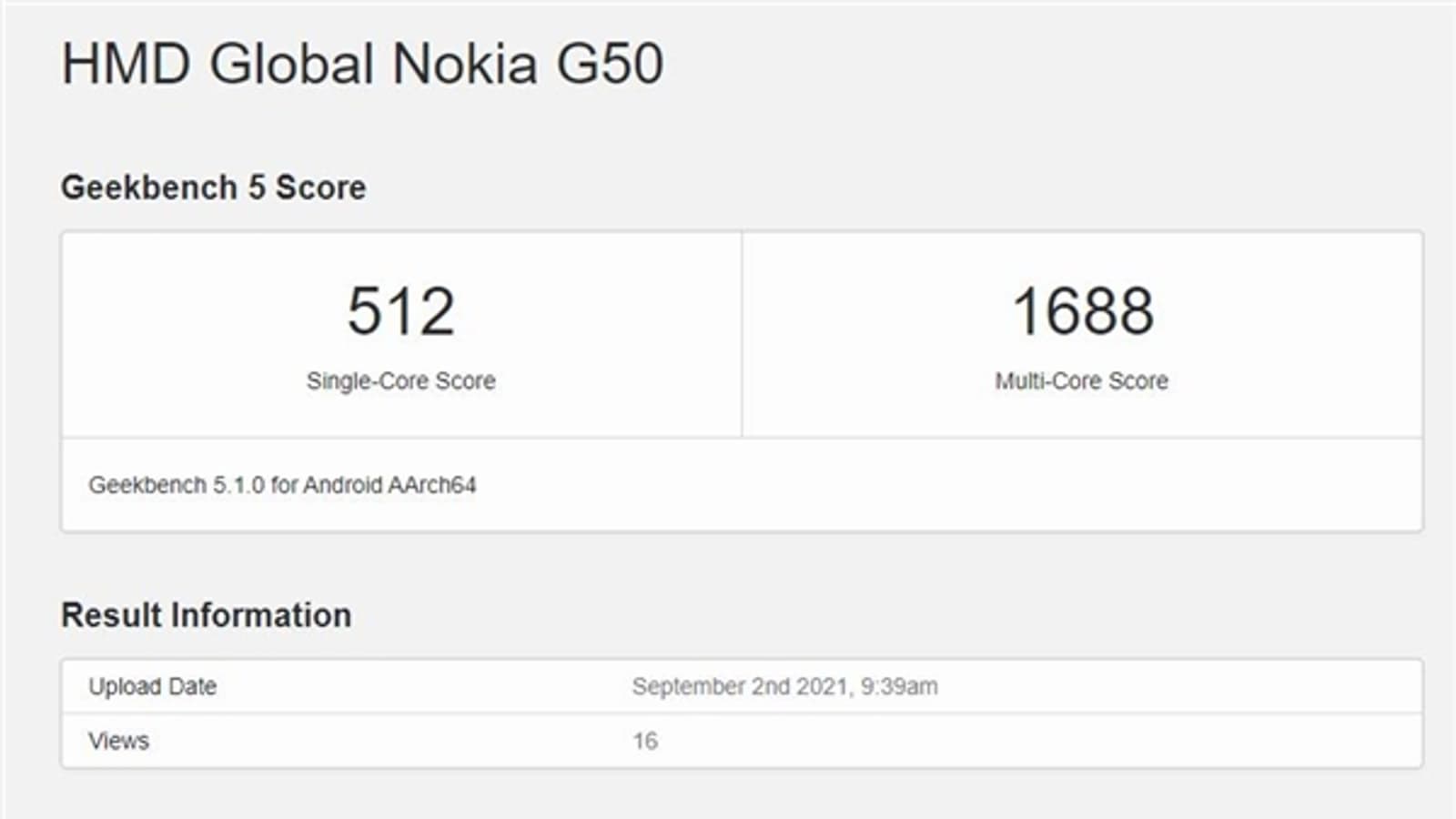The image size is (1456, 819).
Task: Select the "Multi-Core Score" label
Action: [1081, 380]
